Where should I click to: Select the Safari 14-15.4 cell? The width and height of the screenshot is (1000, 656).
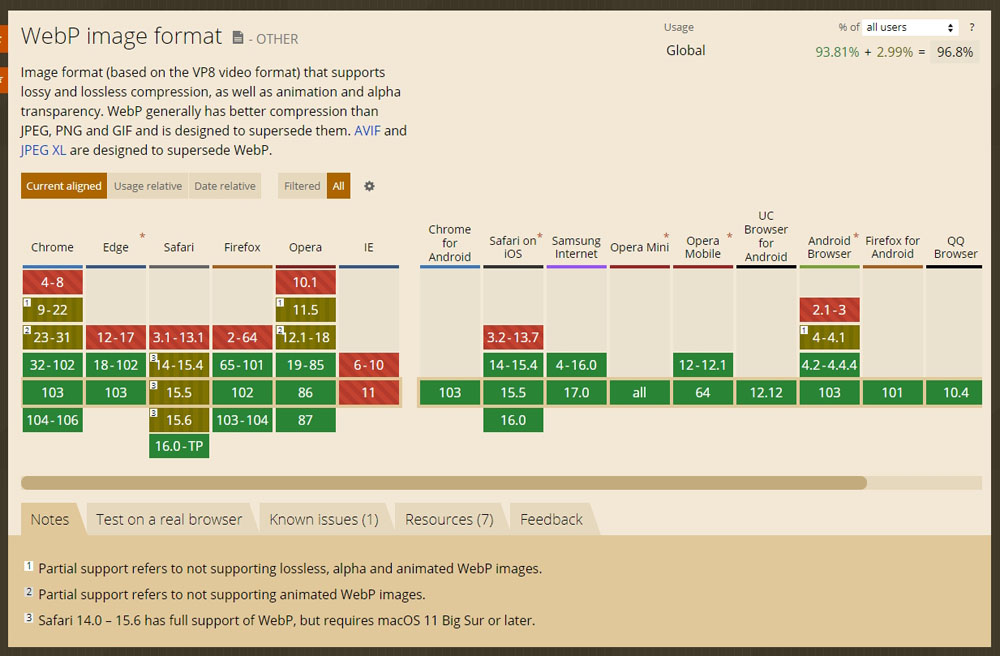[x=179, y=365]
